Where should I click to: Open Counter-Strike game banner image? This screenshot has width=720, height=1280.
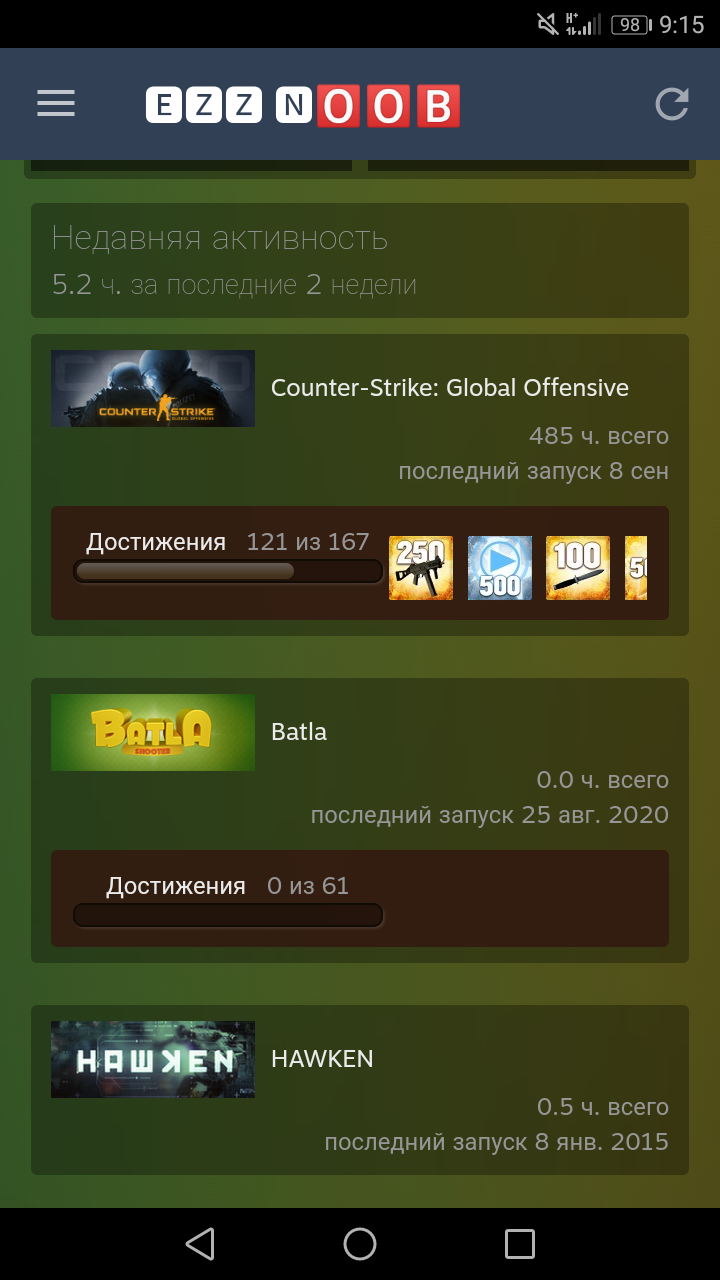pyautogui.click(x=153, y=388)
